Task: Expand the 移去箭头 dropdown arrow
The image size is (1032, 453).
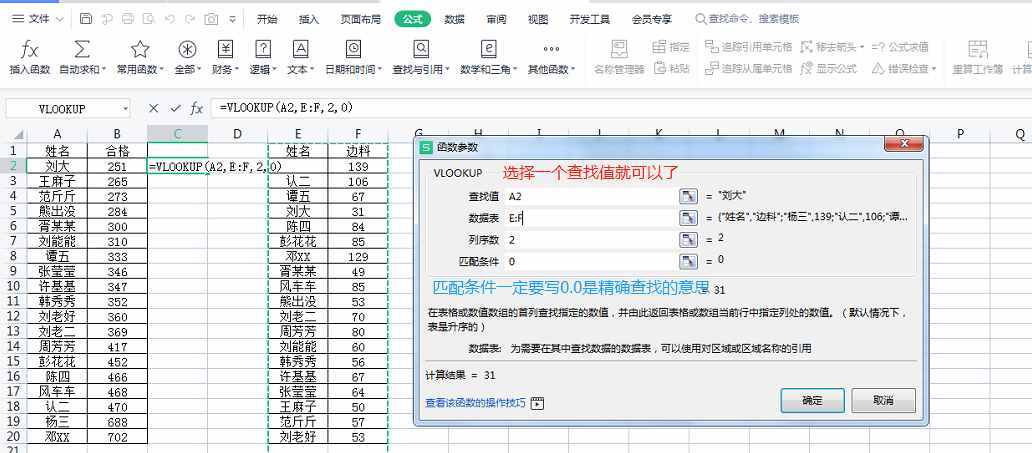Action: (861, 47)
